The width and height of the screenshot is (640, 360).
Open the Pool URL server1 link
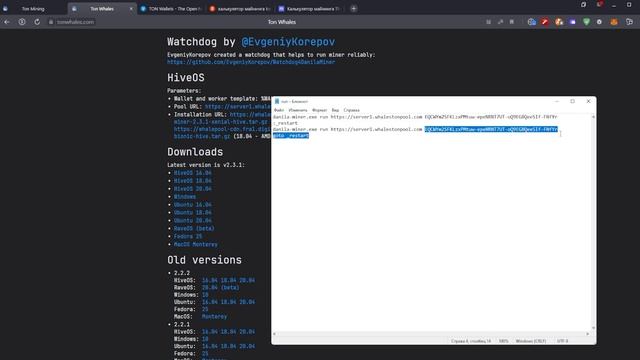[238, 107]
